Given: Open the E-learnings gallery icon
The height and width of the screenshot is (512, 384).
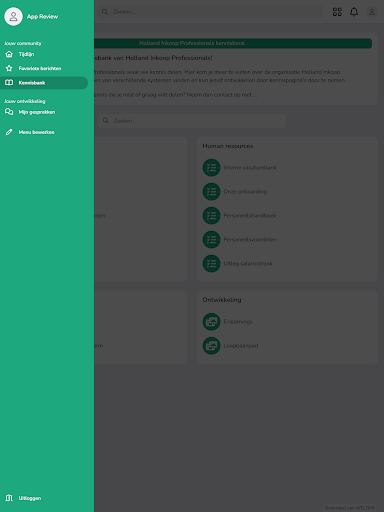Looking at the screenshot, I should (x=211, y=322).
